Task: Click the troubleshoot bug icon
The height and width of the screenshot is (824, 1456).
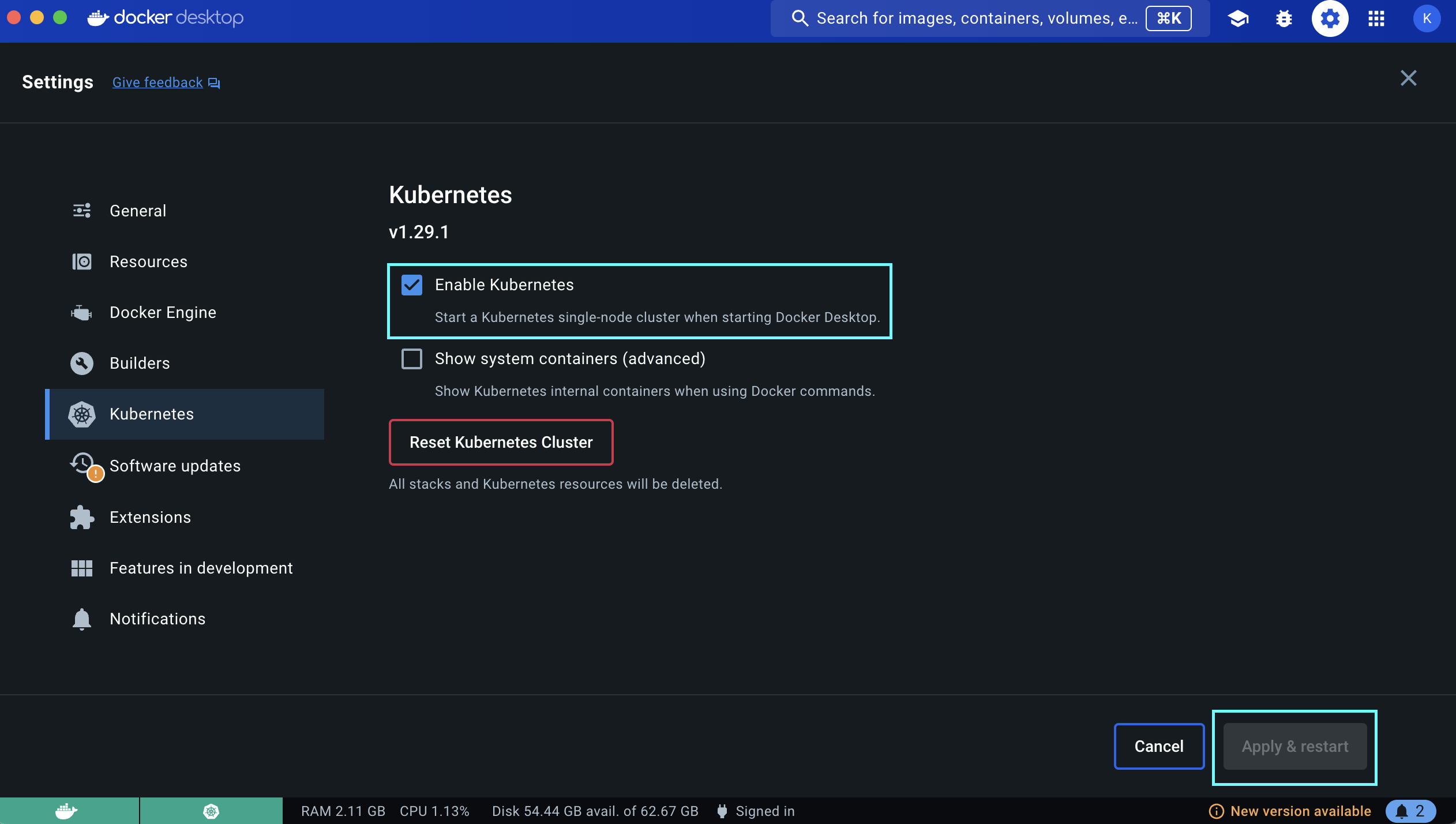Action: coord(1284,18)
